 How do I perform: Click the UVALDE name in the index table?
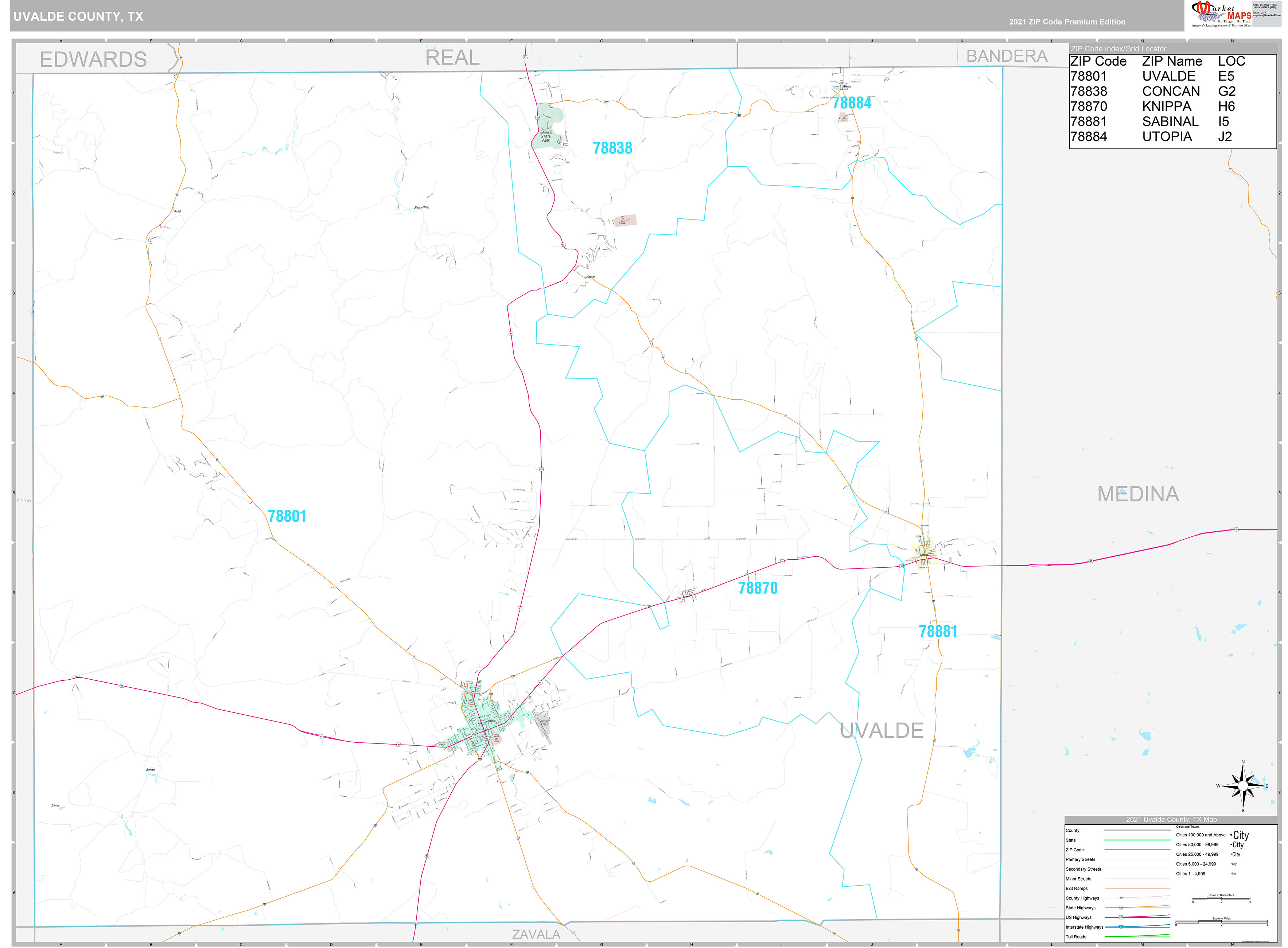point(1169,76)
